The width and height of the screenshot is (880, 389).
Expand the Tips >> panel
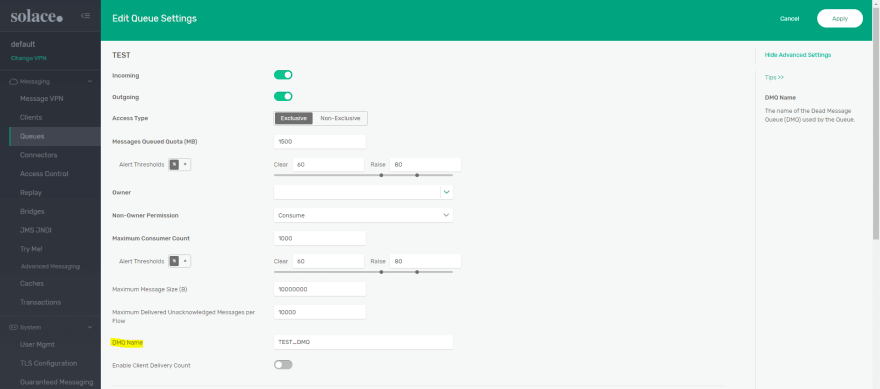774,77
